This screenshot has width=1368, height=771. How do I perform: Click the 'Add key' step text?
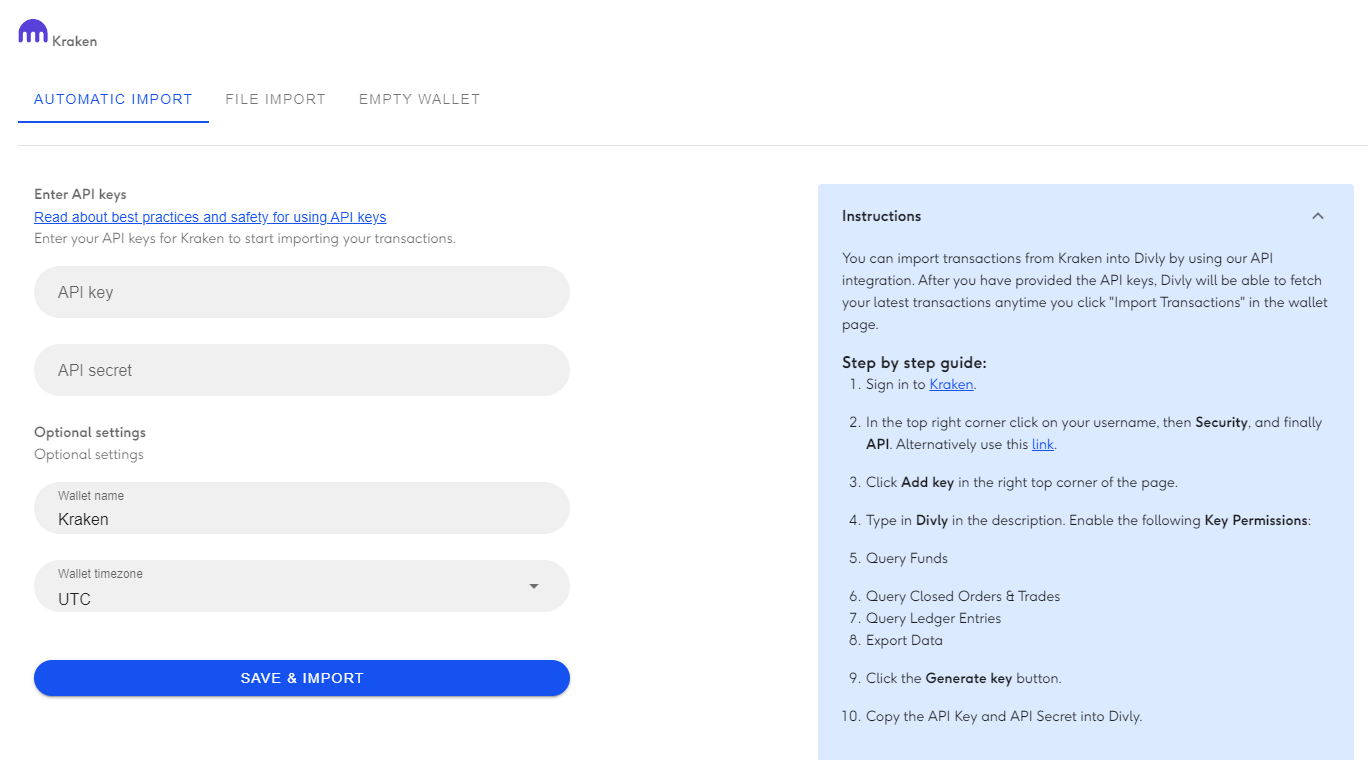[x=1022, y=482]
